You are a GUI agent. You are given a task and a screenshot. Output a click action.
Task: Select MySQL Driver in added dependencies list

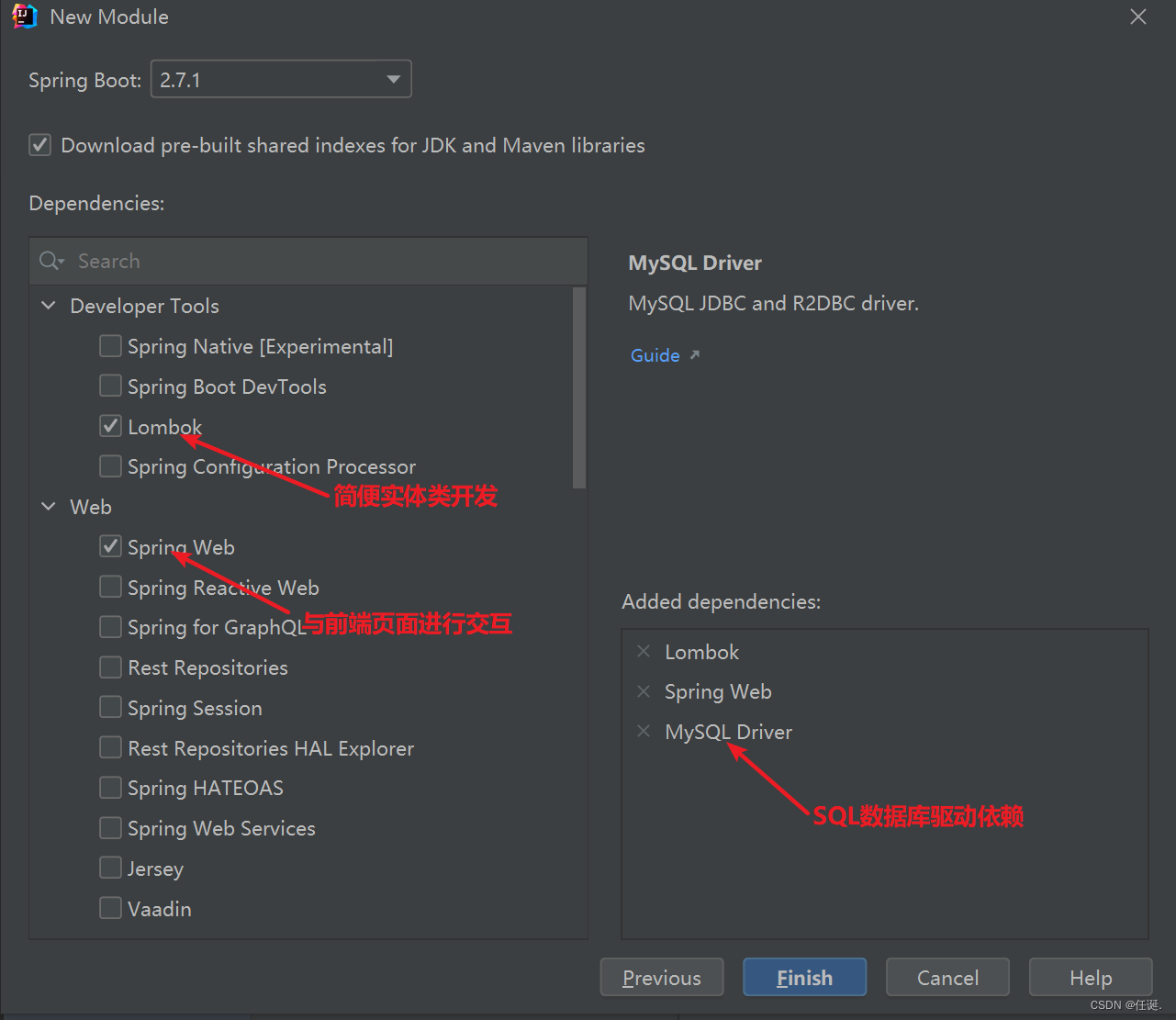(x=728, y=732)
